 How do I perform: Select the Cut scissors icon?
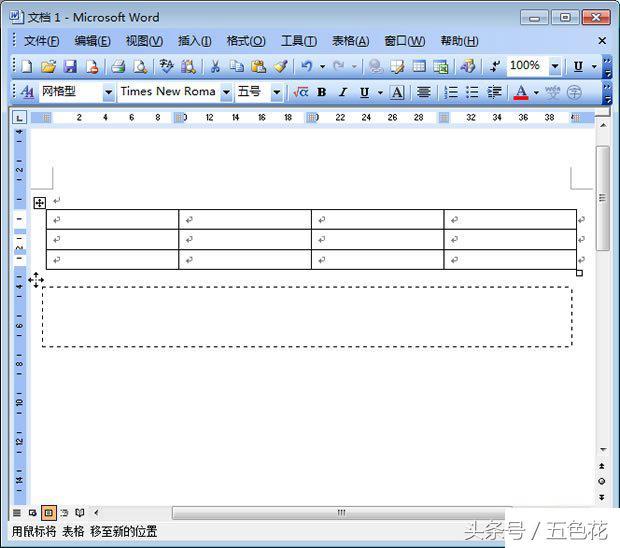214,66
